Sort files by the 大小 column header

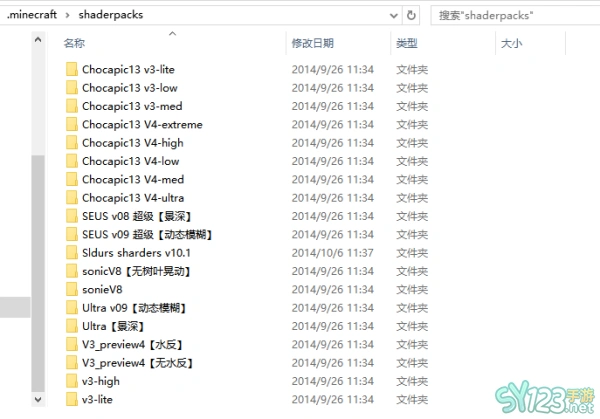pos(512,43)
